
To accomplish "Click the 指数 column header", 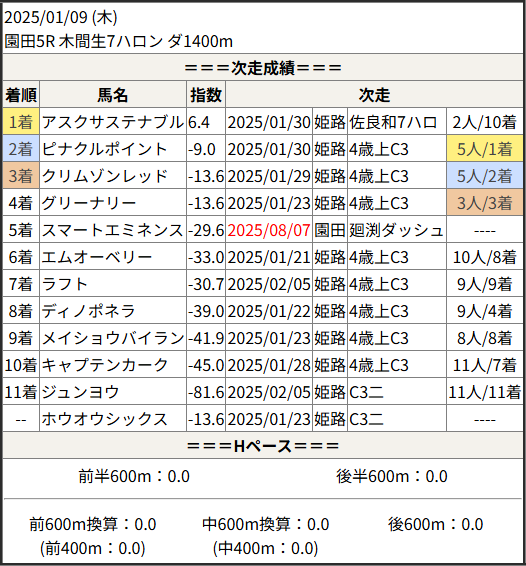I will [x=206, y=95].
